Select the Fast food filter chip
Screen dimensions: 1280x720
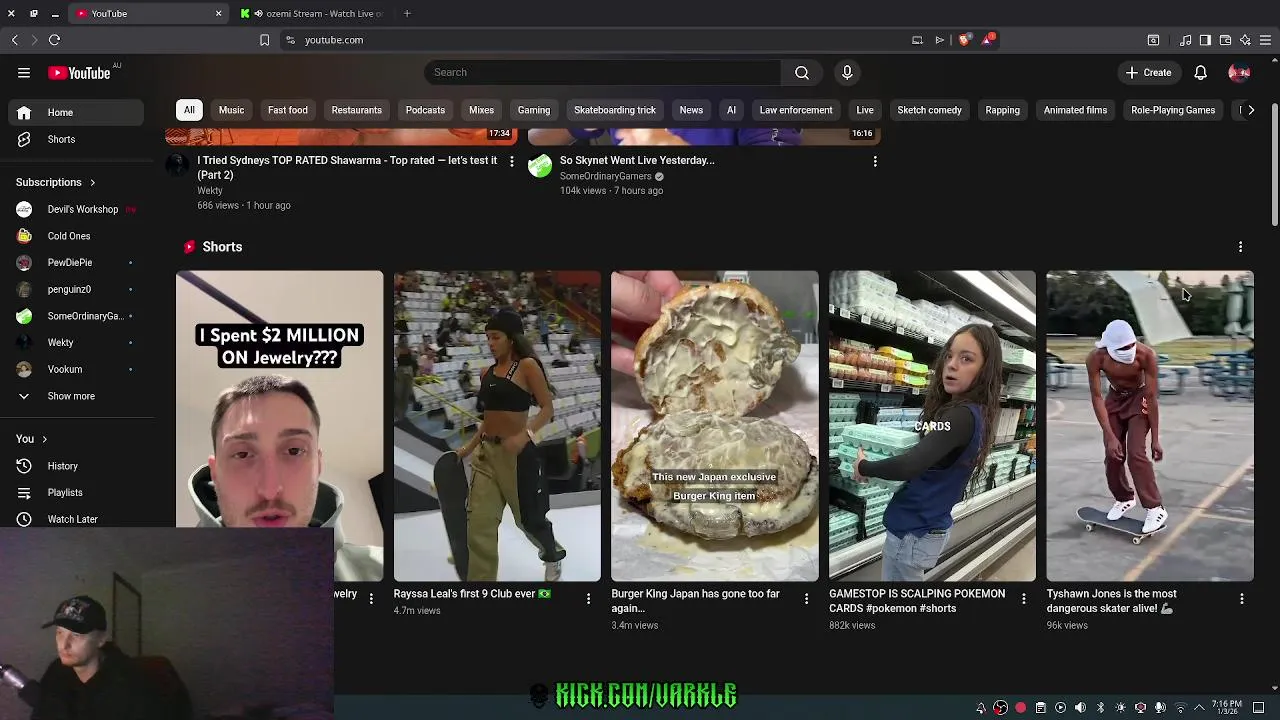coord(288,110)
